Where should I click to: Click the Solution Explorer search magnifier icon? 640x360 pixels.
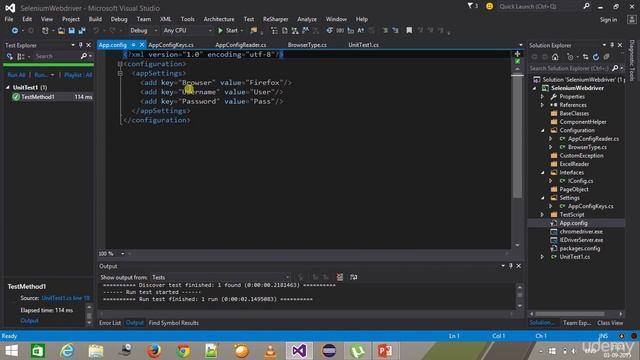pos(615,68)
